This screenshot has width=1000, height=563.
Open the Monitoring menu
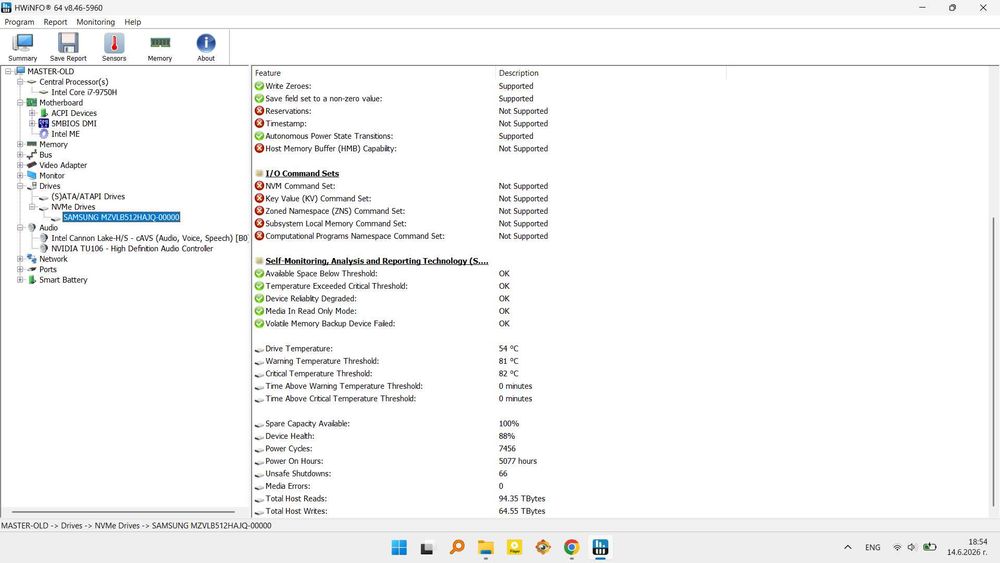pyautogui.click(x=96, y=22)
